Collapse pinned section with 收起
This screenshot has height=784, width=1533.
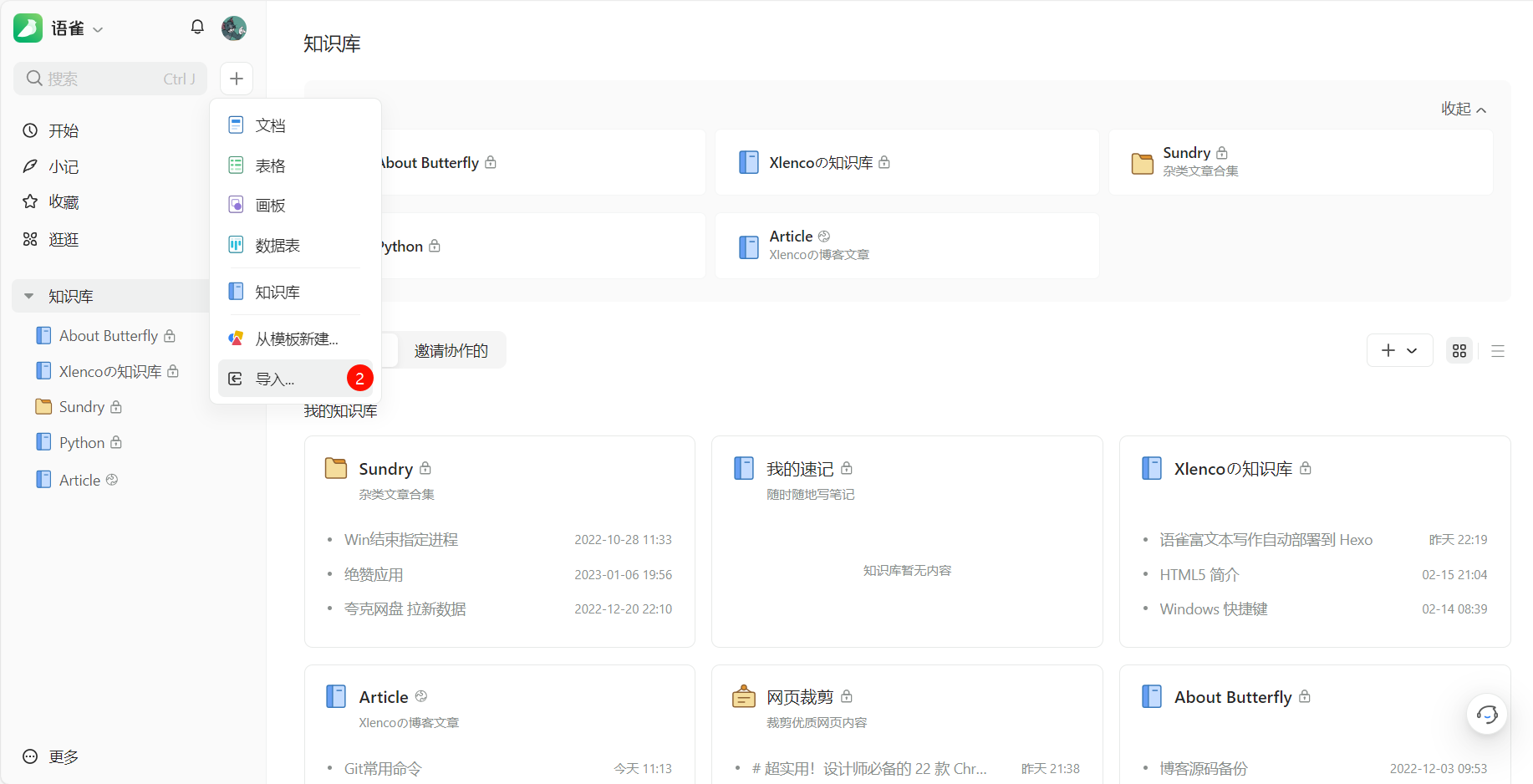coord(1463,109)
